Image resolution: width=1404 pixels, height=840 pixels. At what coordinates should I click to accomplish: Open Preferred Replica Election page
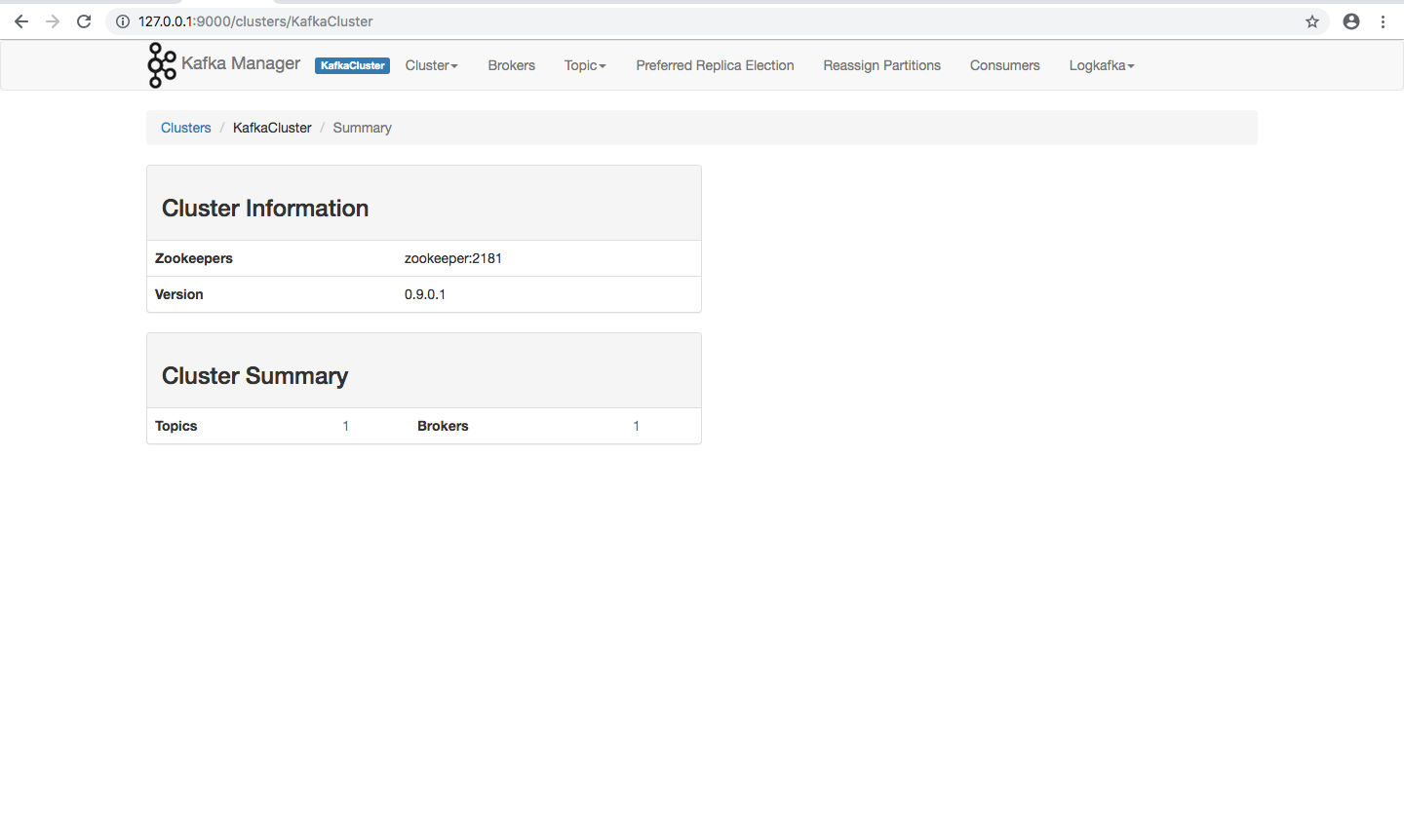(715, 65)
